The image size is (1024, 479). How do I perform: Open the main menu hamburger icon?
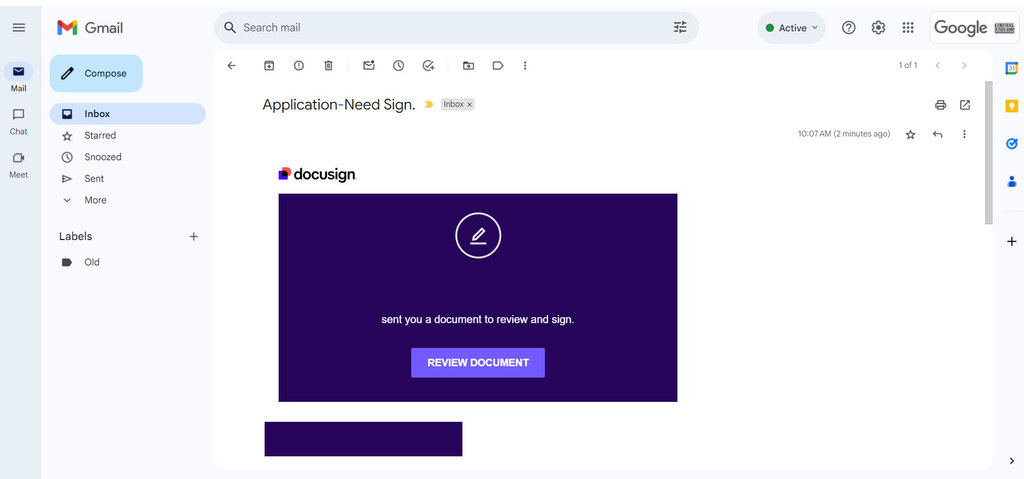point(19,27)
